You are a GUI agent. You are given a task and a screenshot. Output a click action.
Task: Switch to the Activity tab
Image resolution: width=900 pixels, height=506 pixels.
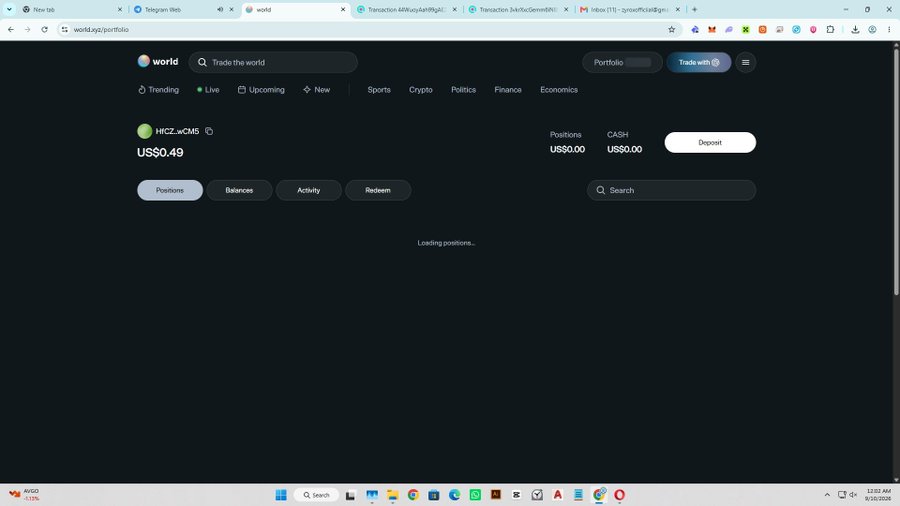[309, 190]
